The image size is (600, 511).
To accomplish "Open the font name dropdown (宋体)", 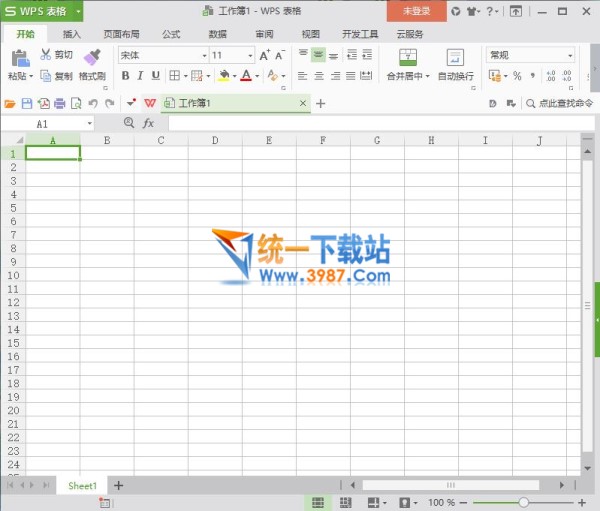I will (x=204, y=56).
